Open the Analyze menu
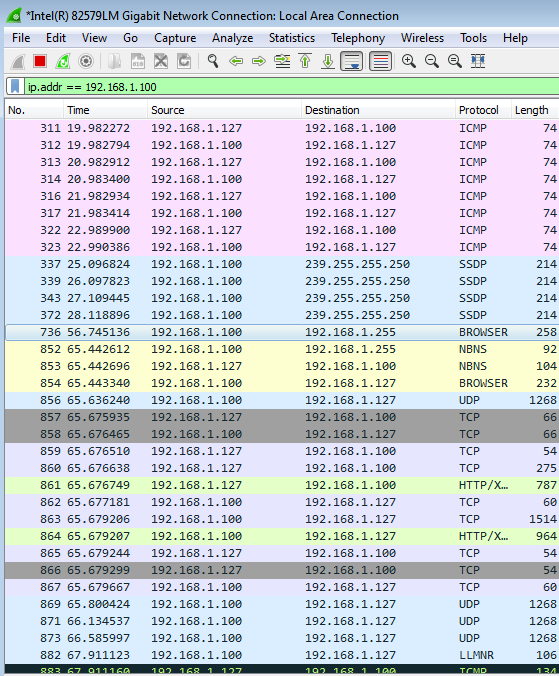 click(232, 38)
